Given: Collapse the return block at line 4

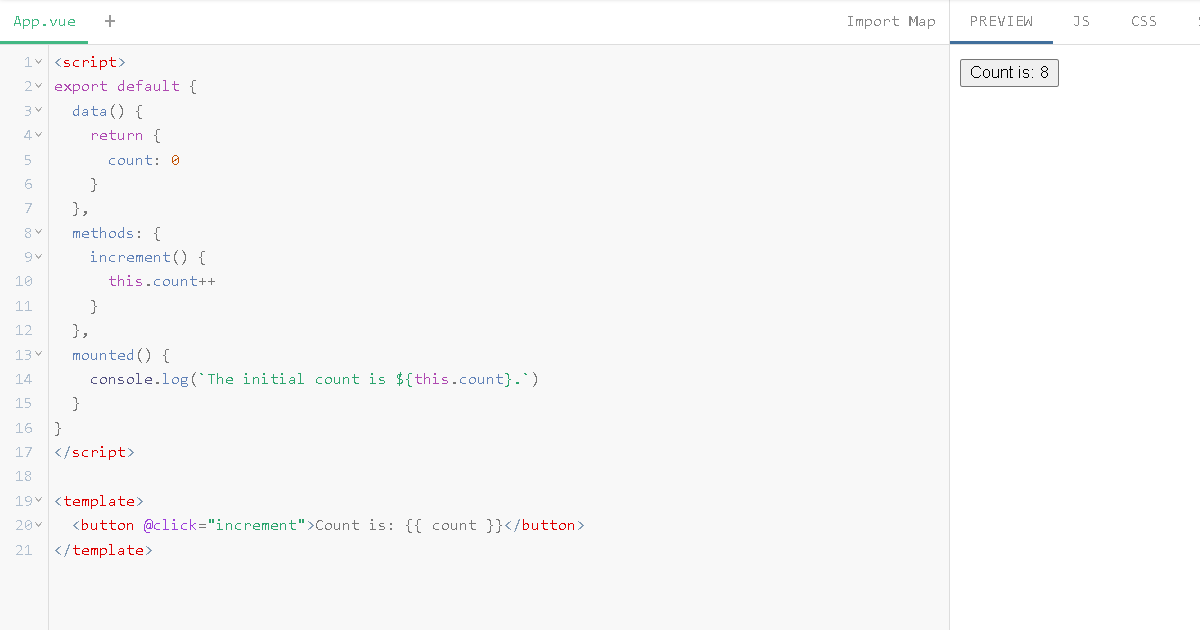Looking at the screenshot, I should [x=39, y=135].
